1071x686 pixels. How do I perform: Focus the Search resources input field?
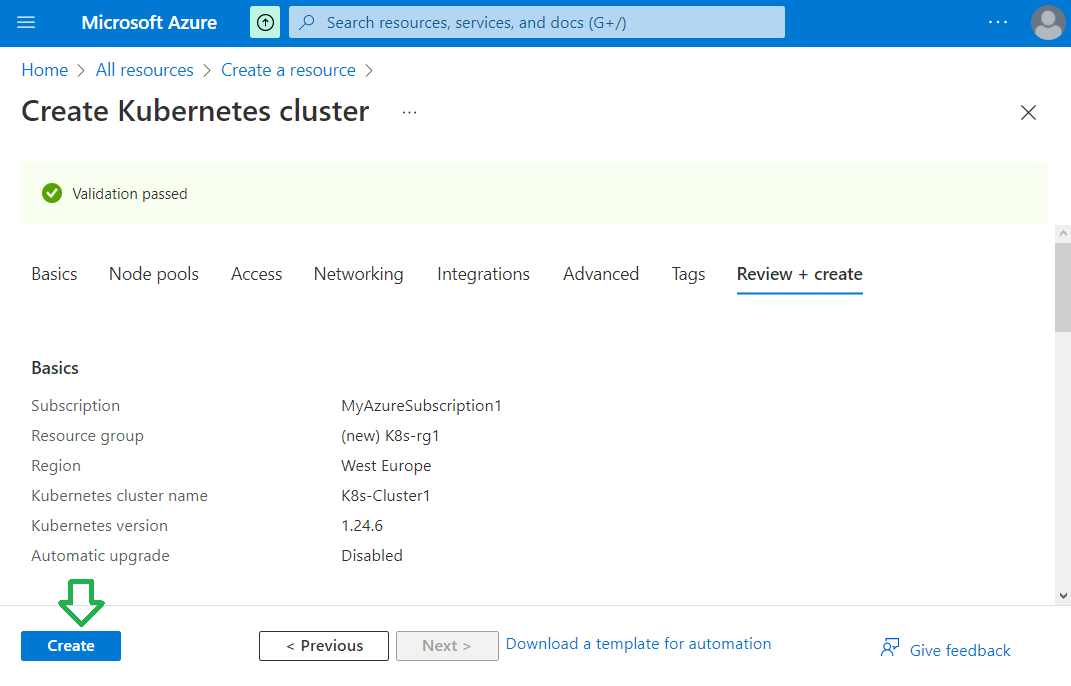550,22
